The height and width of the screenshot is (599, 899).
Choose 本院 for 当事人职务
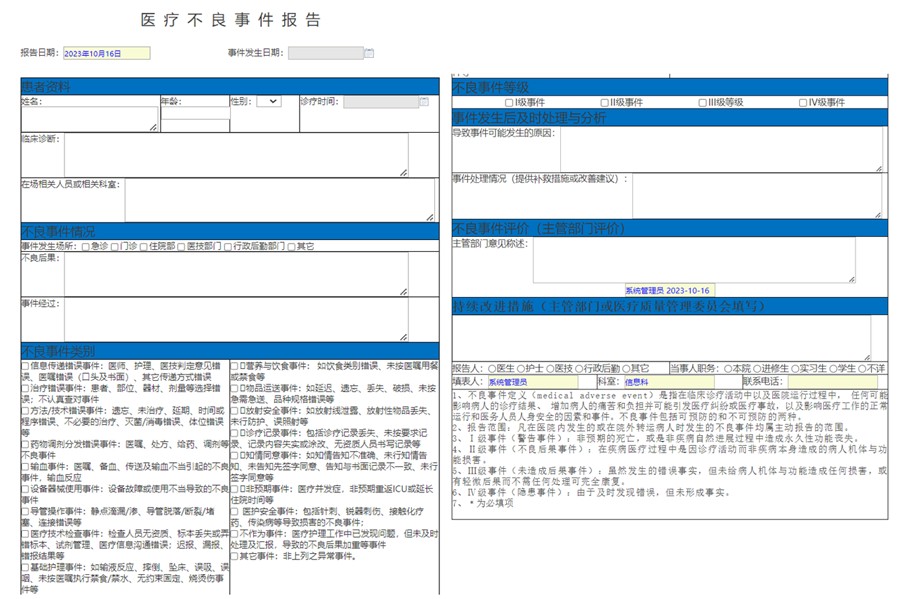click(728, 369)
